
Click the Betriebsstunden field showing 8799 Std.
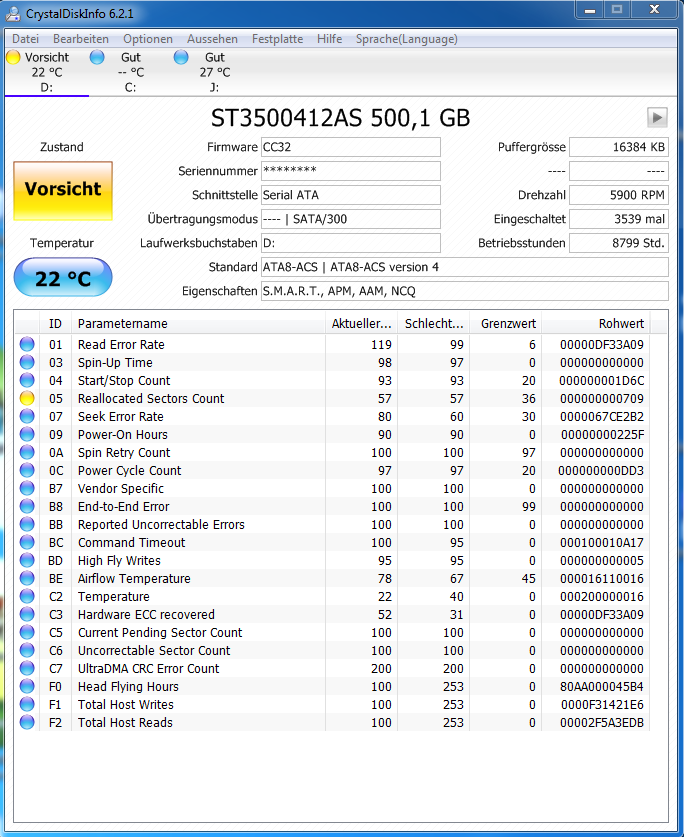click(x=619, y=243)
